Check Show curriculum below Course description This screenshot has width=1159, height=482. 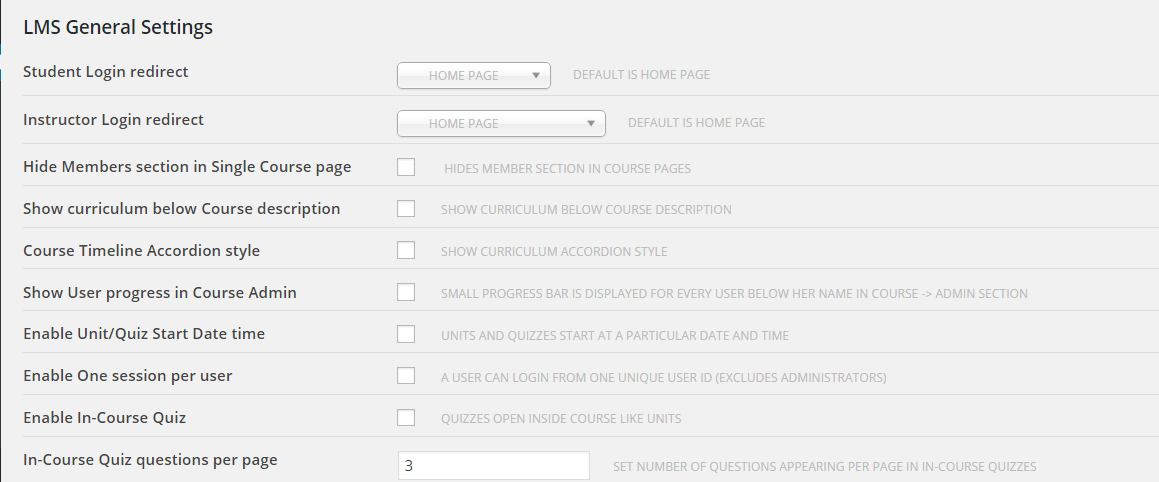coord(406,208)
